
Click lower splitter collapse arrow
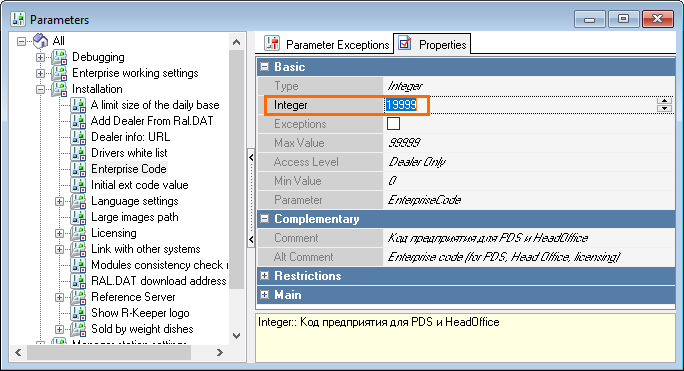[x=251, y=239]
